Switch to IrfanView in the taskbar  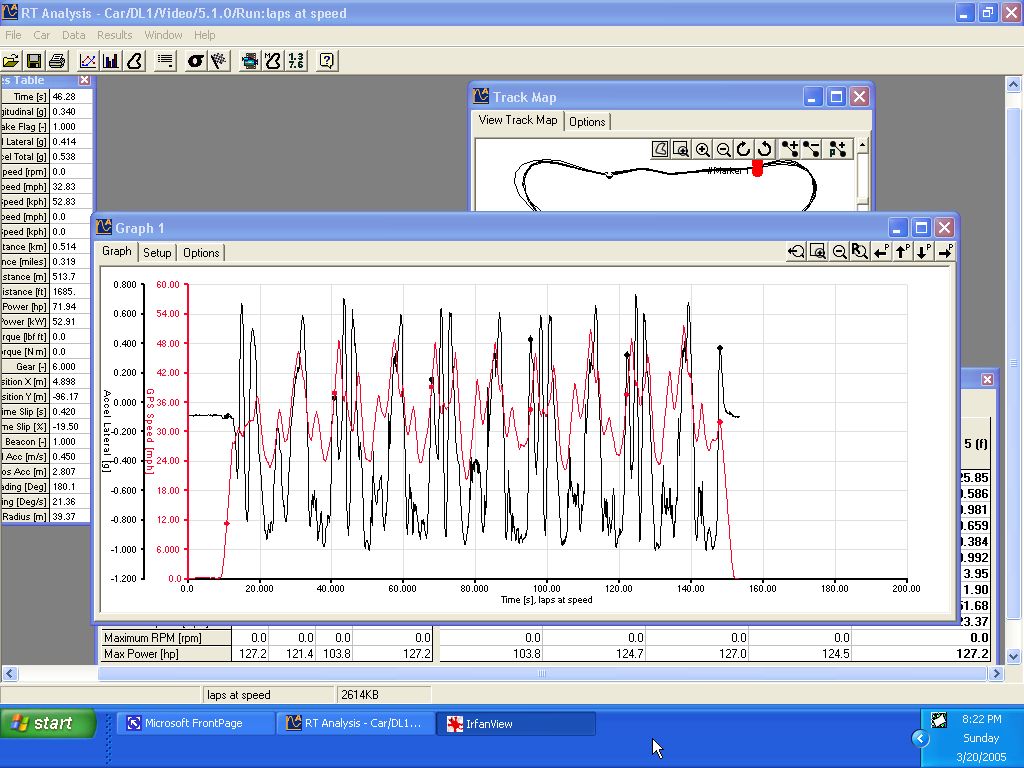point(515,723)
